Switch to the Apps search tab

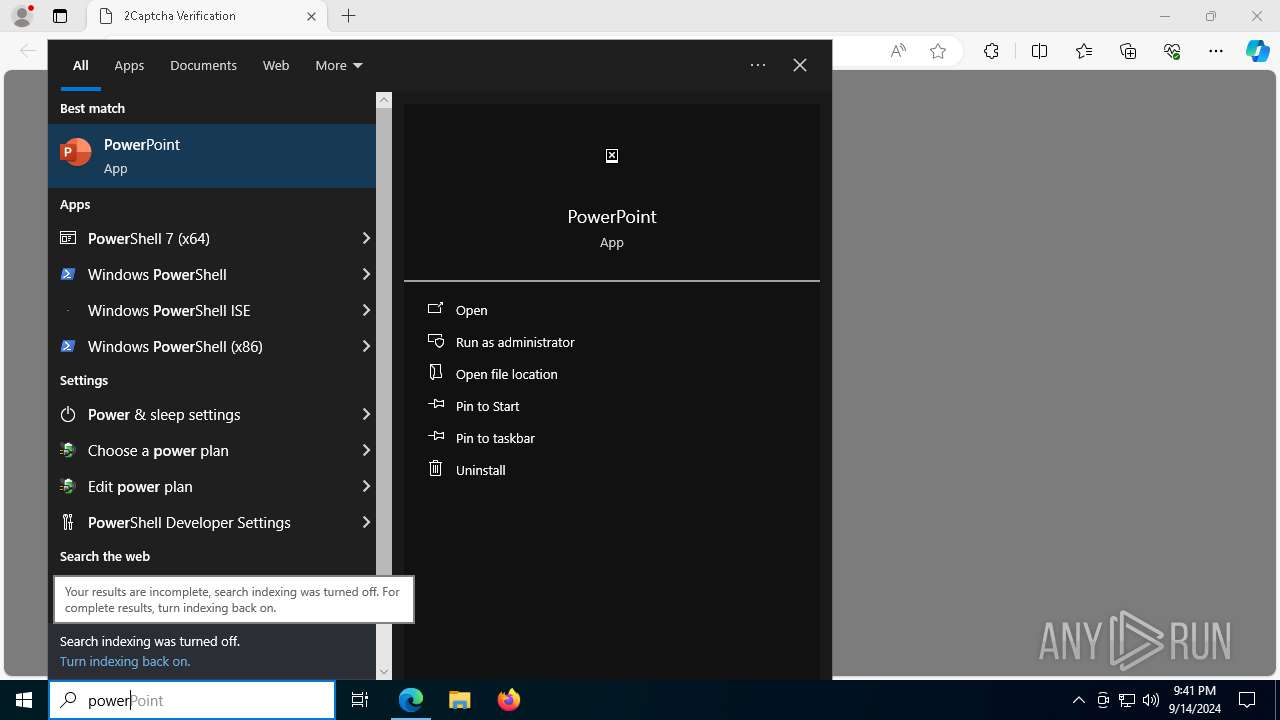pyautogui.click(x=129, y=65)
